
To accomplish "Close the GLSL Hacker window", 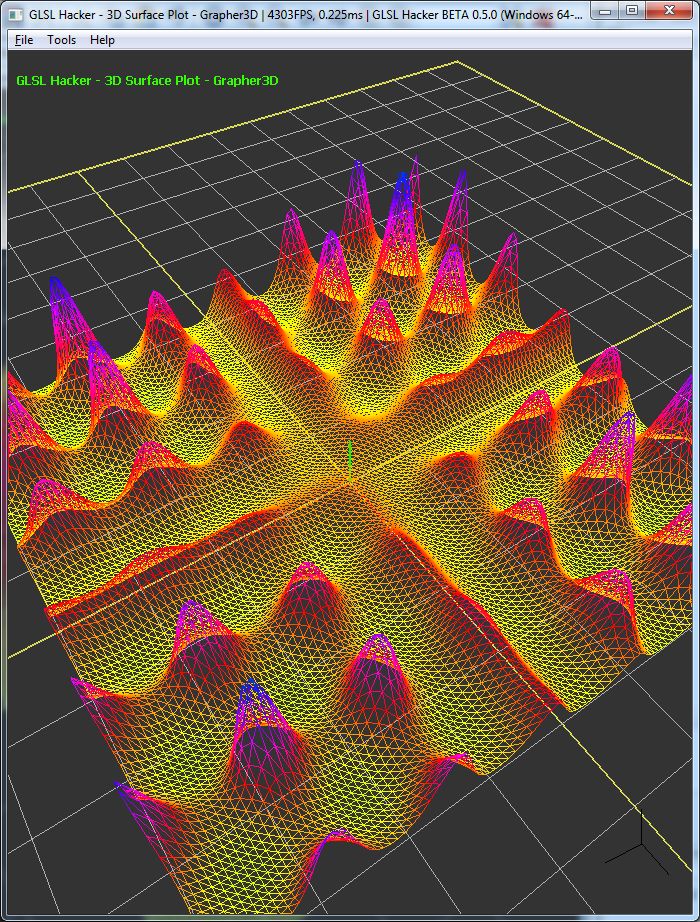I will [669, 11].
